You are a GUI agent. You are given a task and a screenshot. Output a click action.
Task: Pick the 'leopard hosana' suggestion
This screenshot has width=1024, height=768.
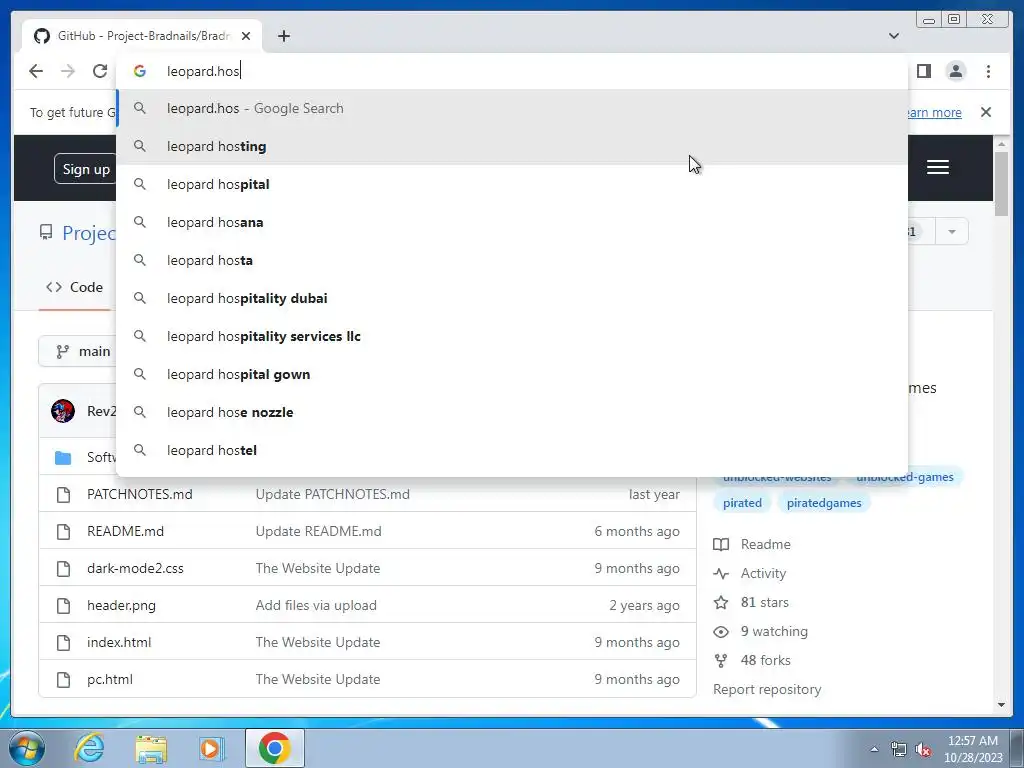click(512, 222)
